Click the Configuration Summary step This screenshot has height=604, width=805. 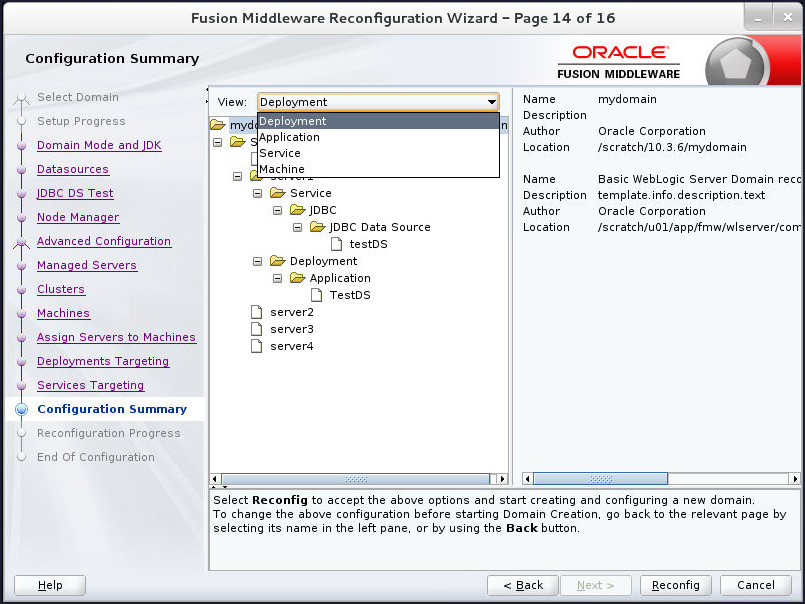coord(112,409)
